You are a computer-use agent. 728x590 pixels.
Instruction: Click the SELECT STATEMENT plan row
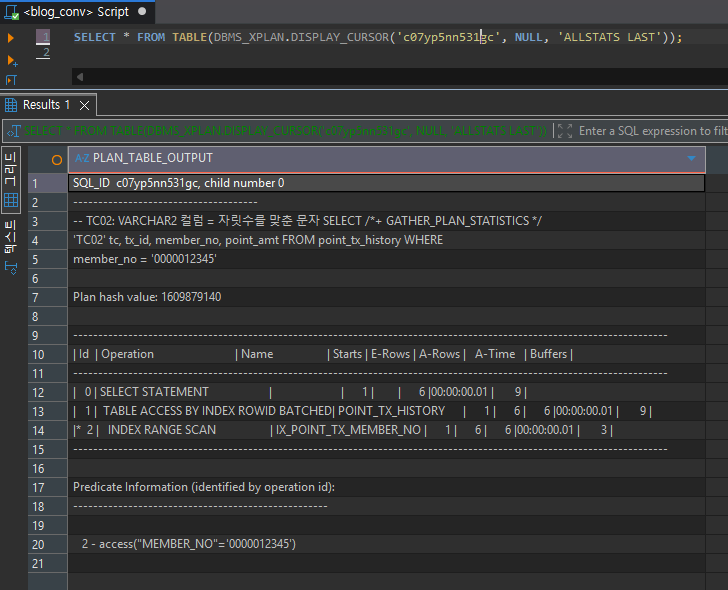point(387,392)
